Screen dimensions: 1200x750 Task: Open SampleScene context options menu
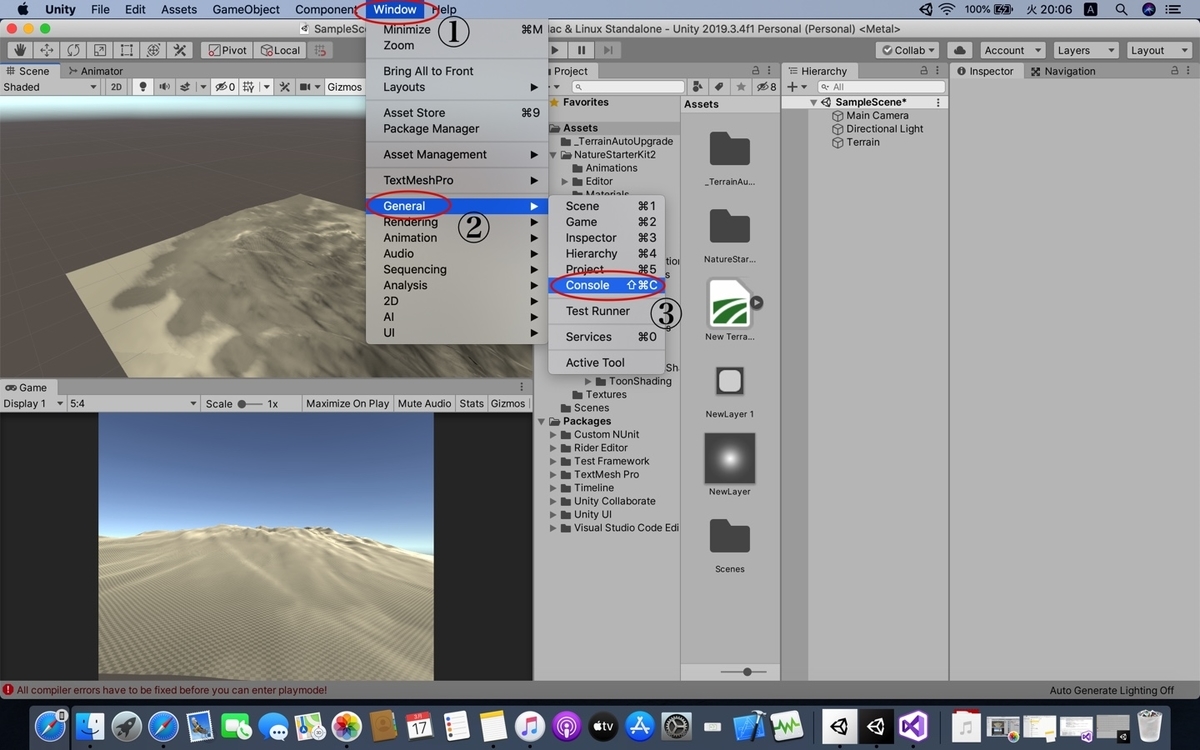[938, 102]
